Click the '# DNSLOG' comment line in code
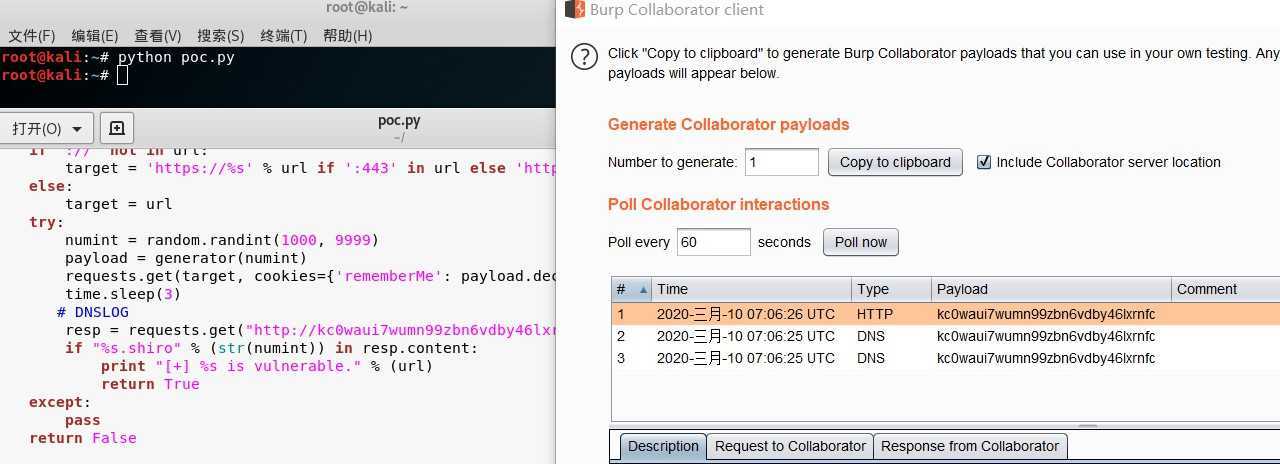The image size is (1280, 464). (x=92, y=312)
